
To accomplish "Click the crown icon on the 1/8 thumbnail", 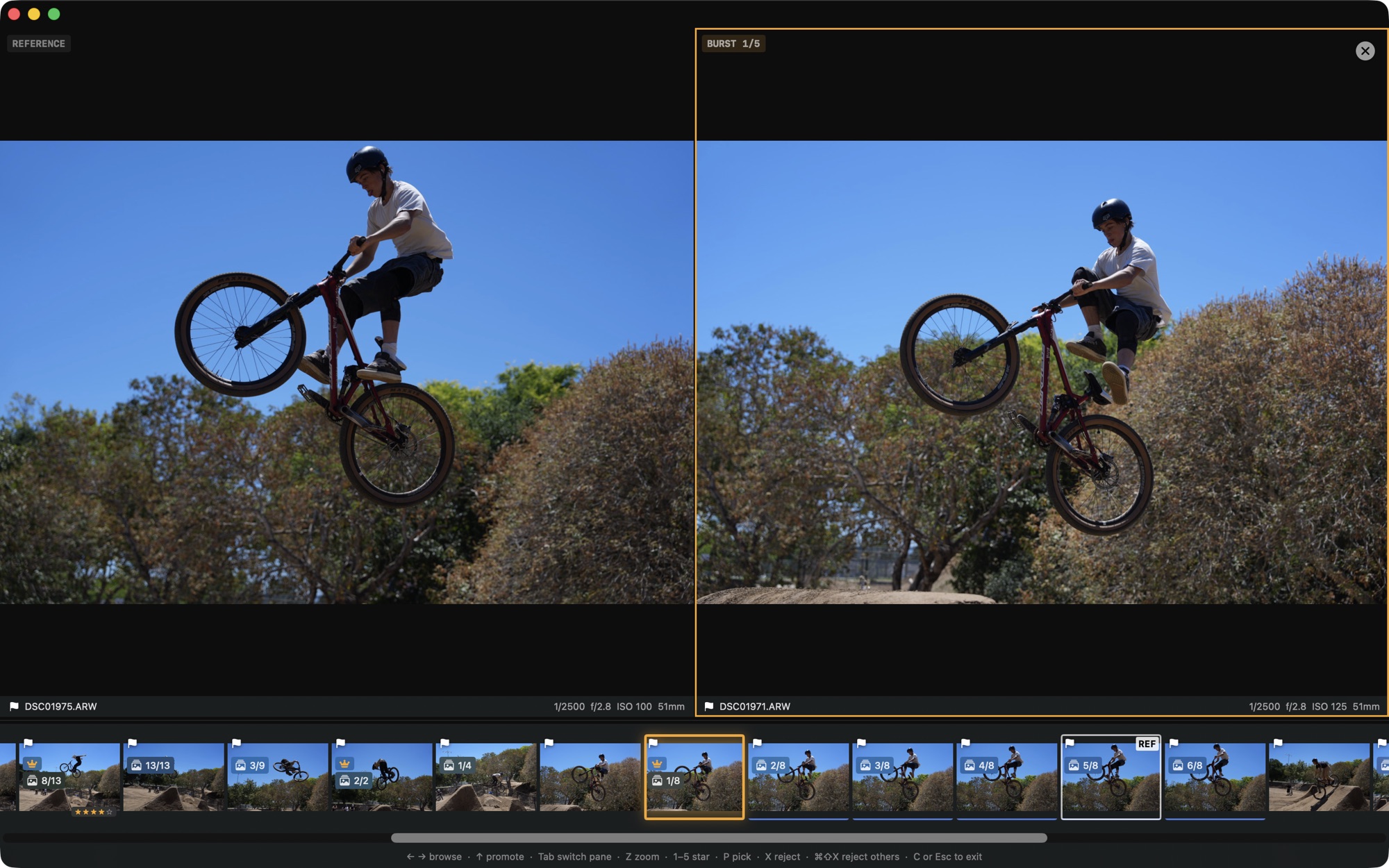I will pos(657,764).
